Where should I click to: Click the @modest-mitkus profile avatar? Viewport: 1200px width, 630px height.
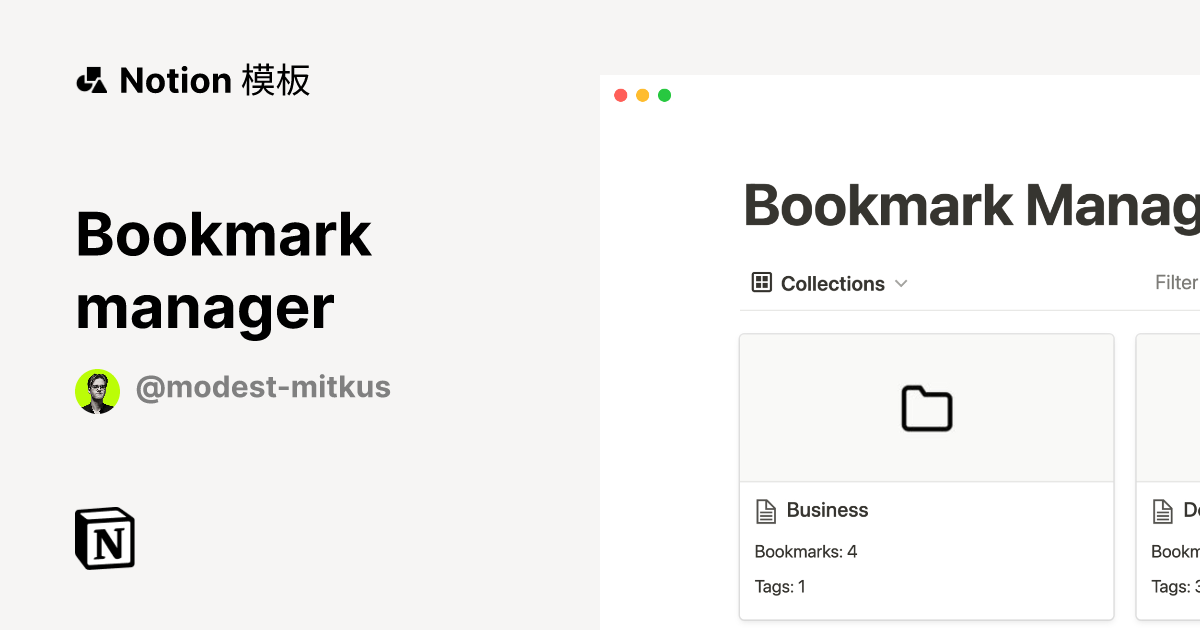[x=97, y=391]
